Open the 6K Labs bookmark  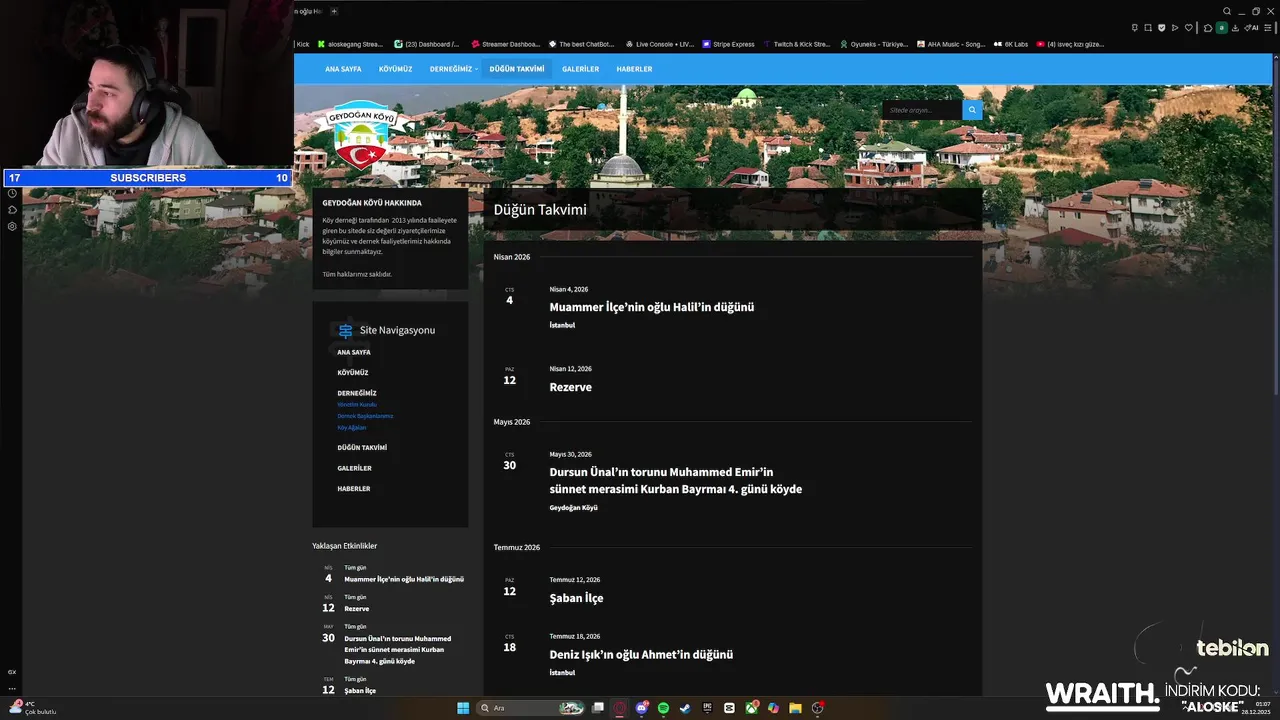(1011, 44)
